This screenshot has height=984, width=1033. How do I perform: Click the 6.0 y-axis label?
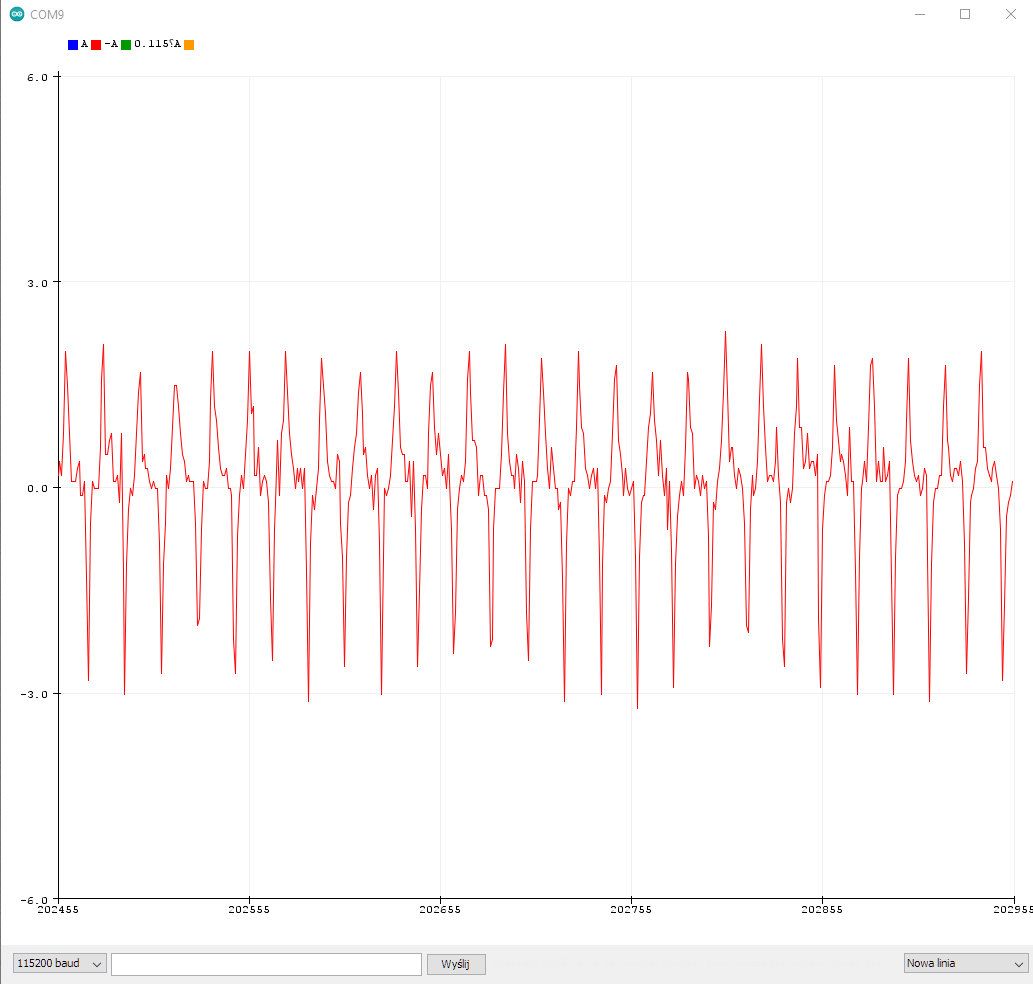click(x=38, y=78)
